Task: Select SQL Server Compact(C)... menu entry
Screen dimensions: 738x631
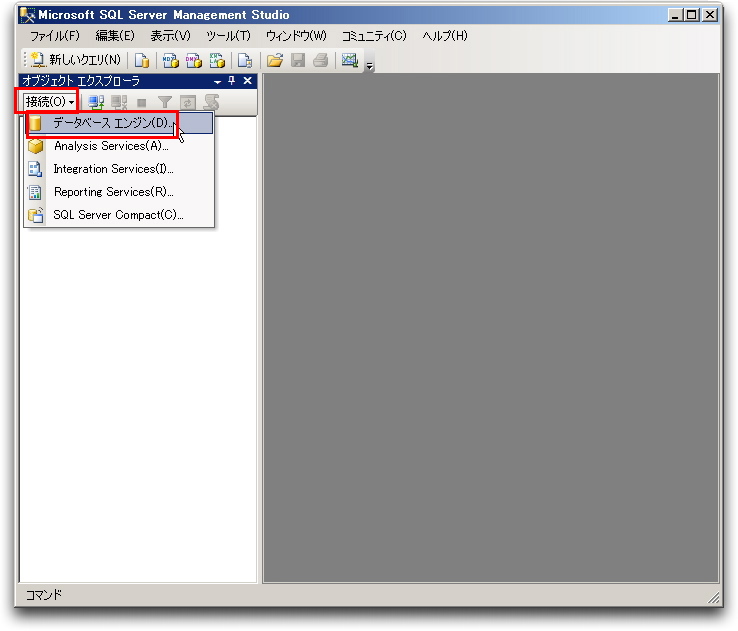Action: coord(120,215)
